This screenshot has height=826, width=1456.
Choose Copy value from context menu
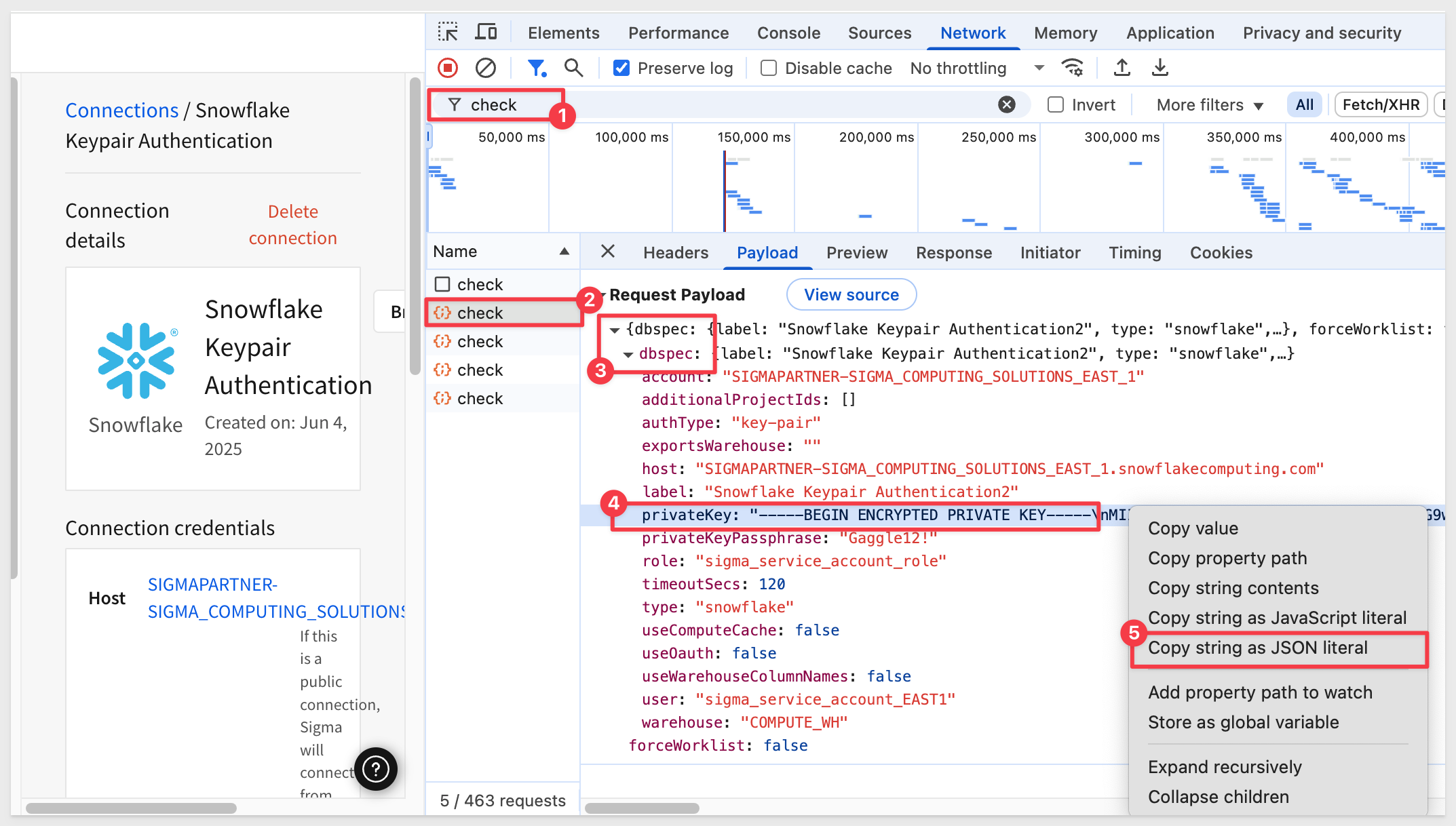(1193, 528)
